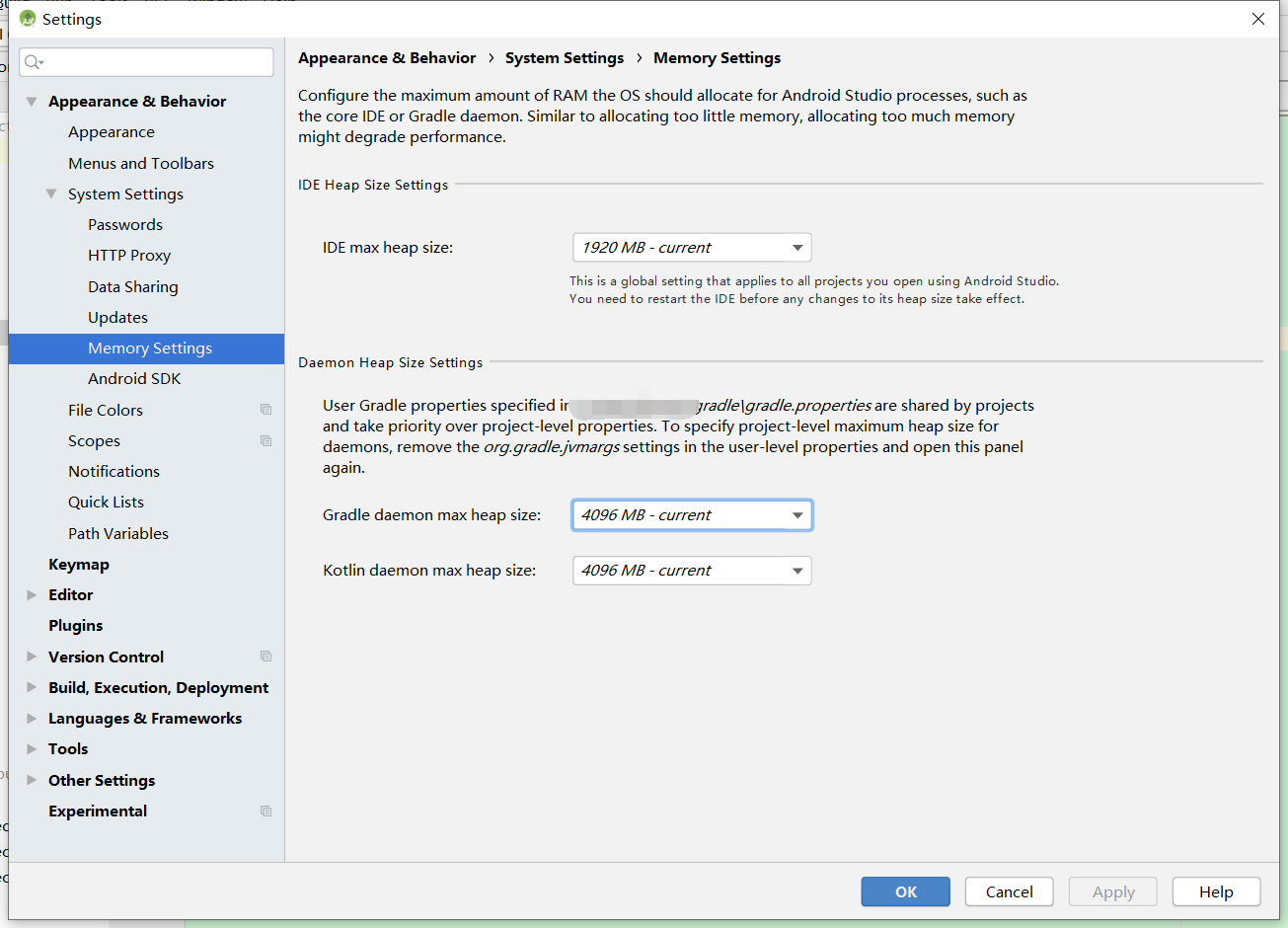Click 'Daemon Heap Size Settings' section heading
Screen dimensions: 1288x928
pyautogui.click(x=391, y=362)
